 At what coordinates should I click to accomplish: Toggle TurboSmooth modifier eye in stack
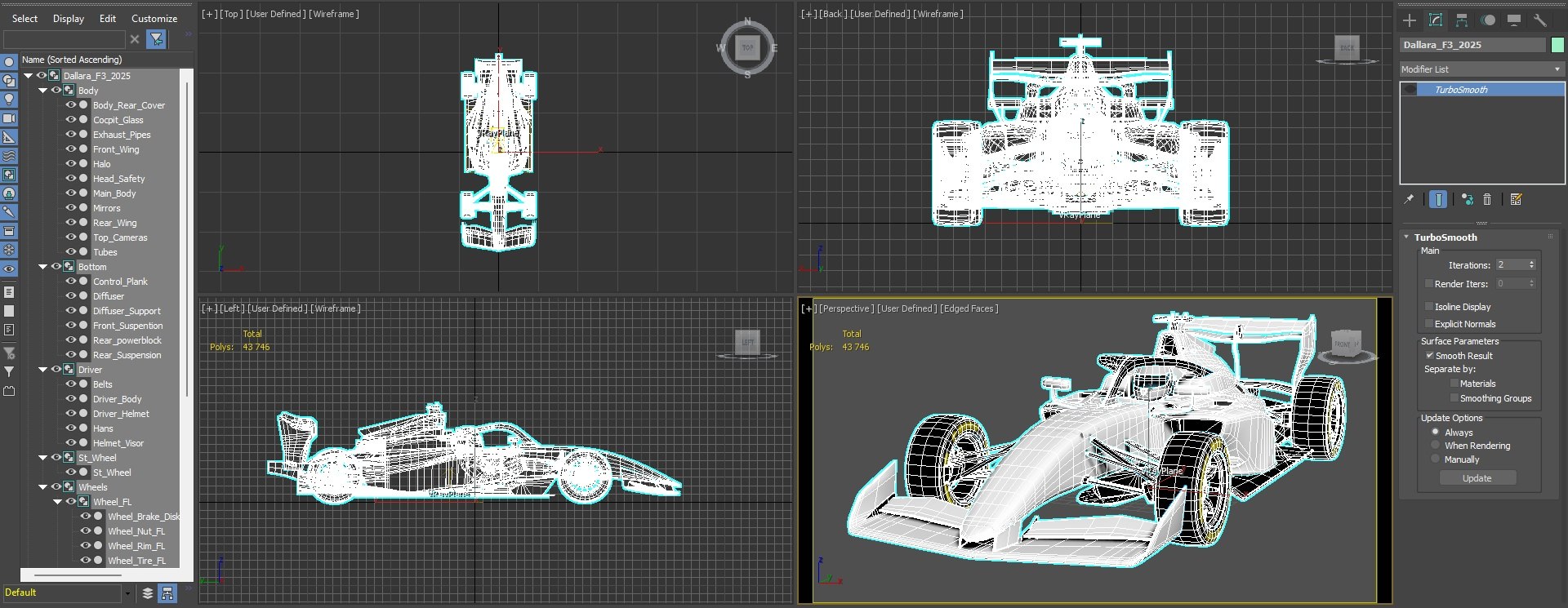point(1410,90)
